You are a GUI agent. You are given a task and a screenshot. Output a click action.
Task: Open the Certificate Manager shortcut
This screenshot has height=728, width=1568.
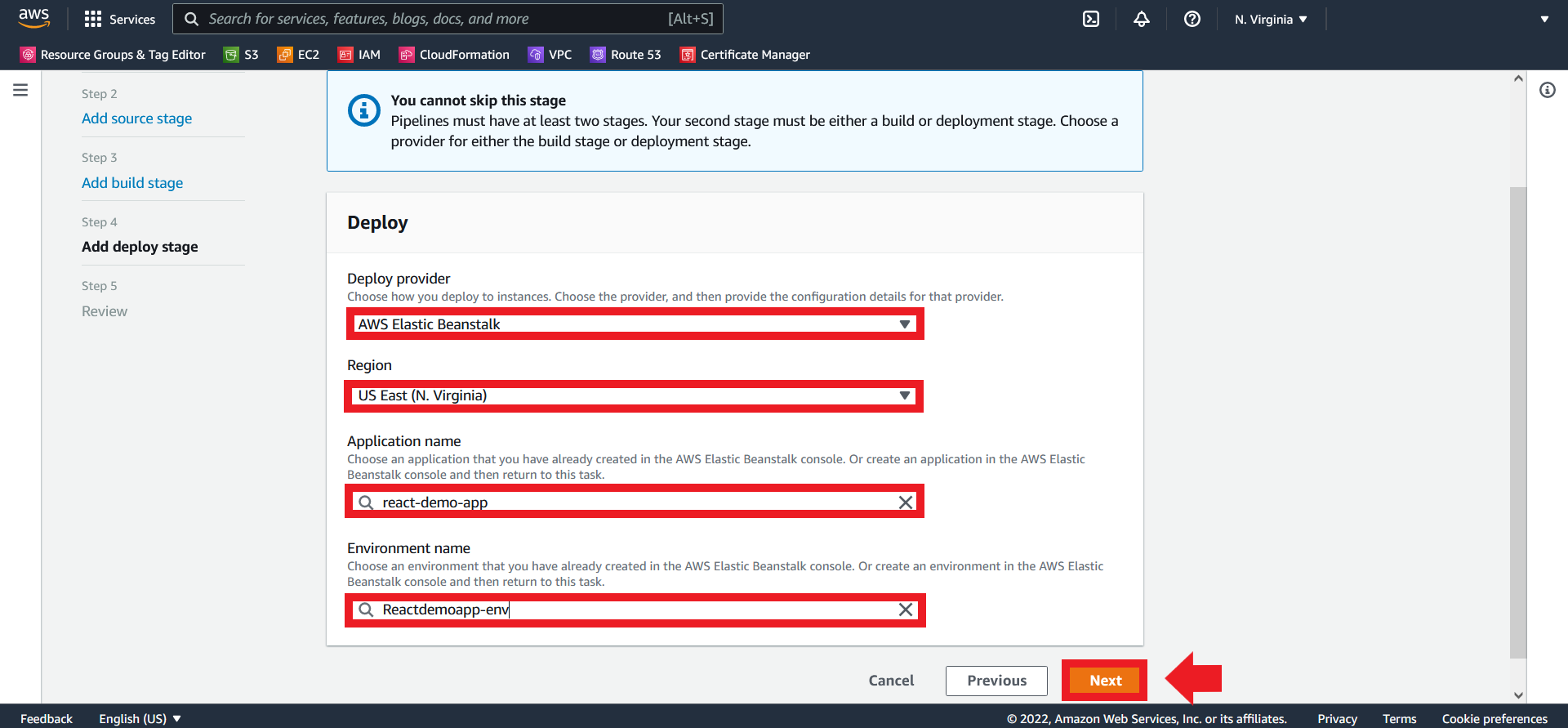point(745,55)
